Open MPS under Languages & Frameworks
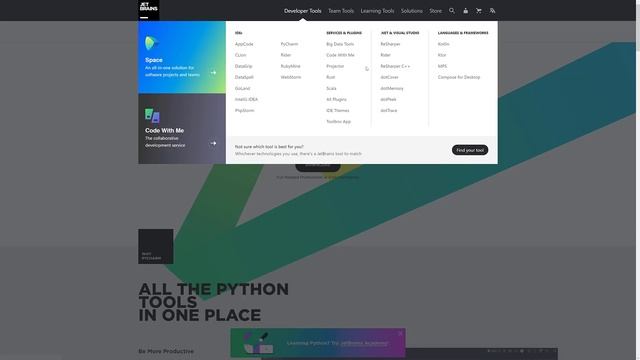 click(442, 66)
